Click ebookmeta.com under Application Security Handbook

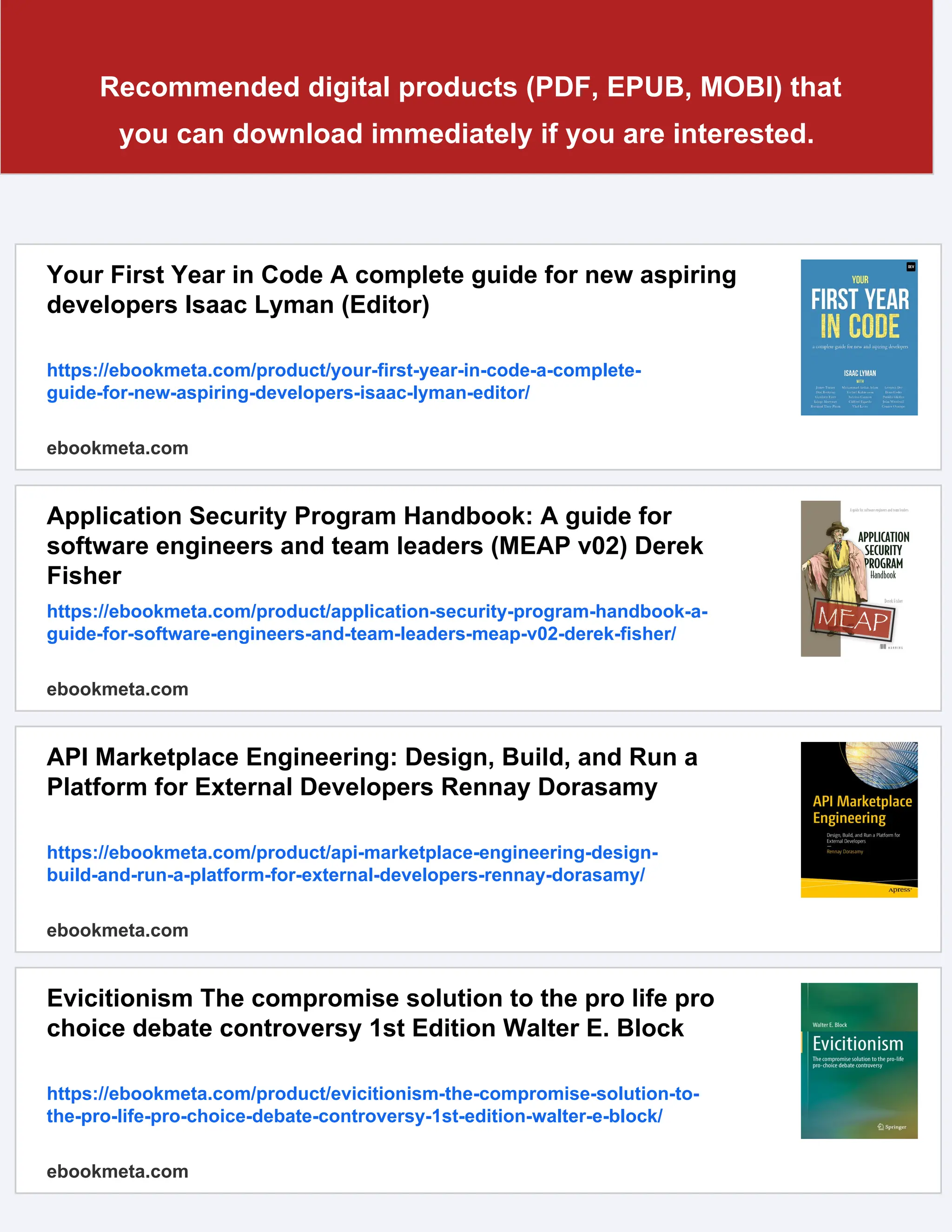117,689
